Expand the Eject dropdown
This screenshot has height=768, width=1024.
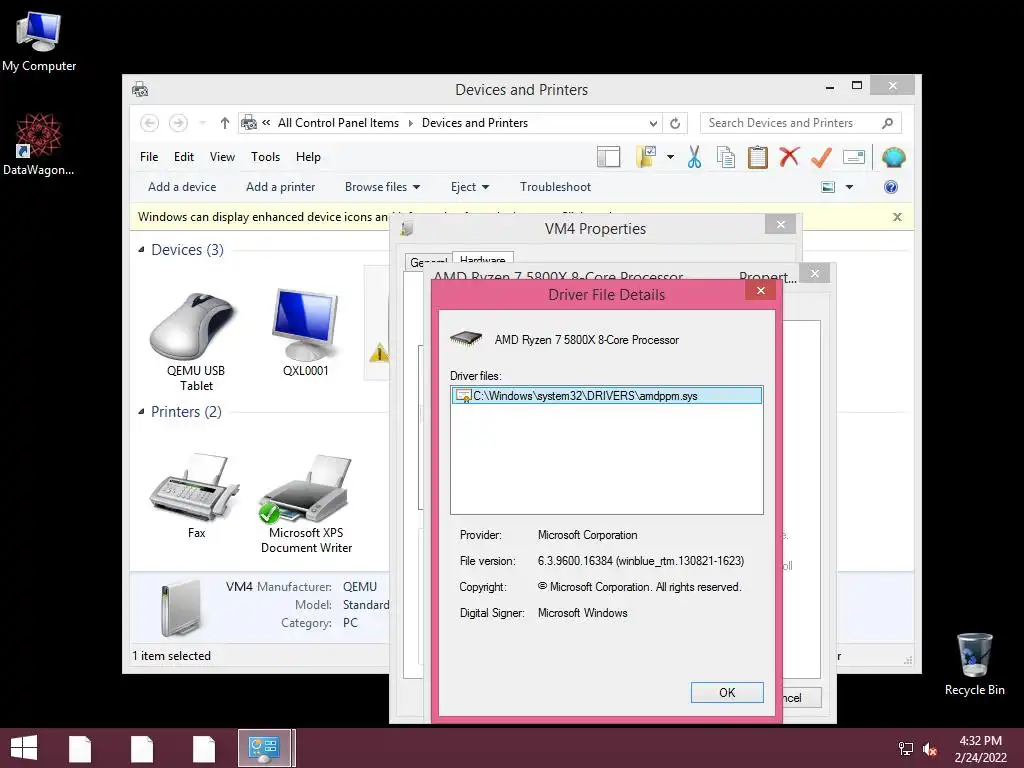pyautogui.click(x=470, y=187)
